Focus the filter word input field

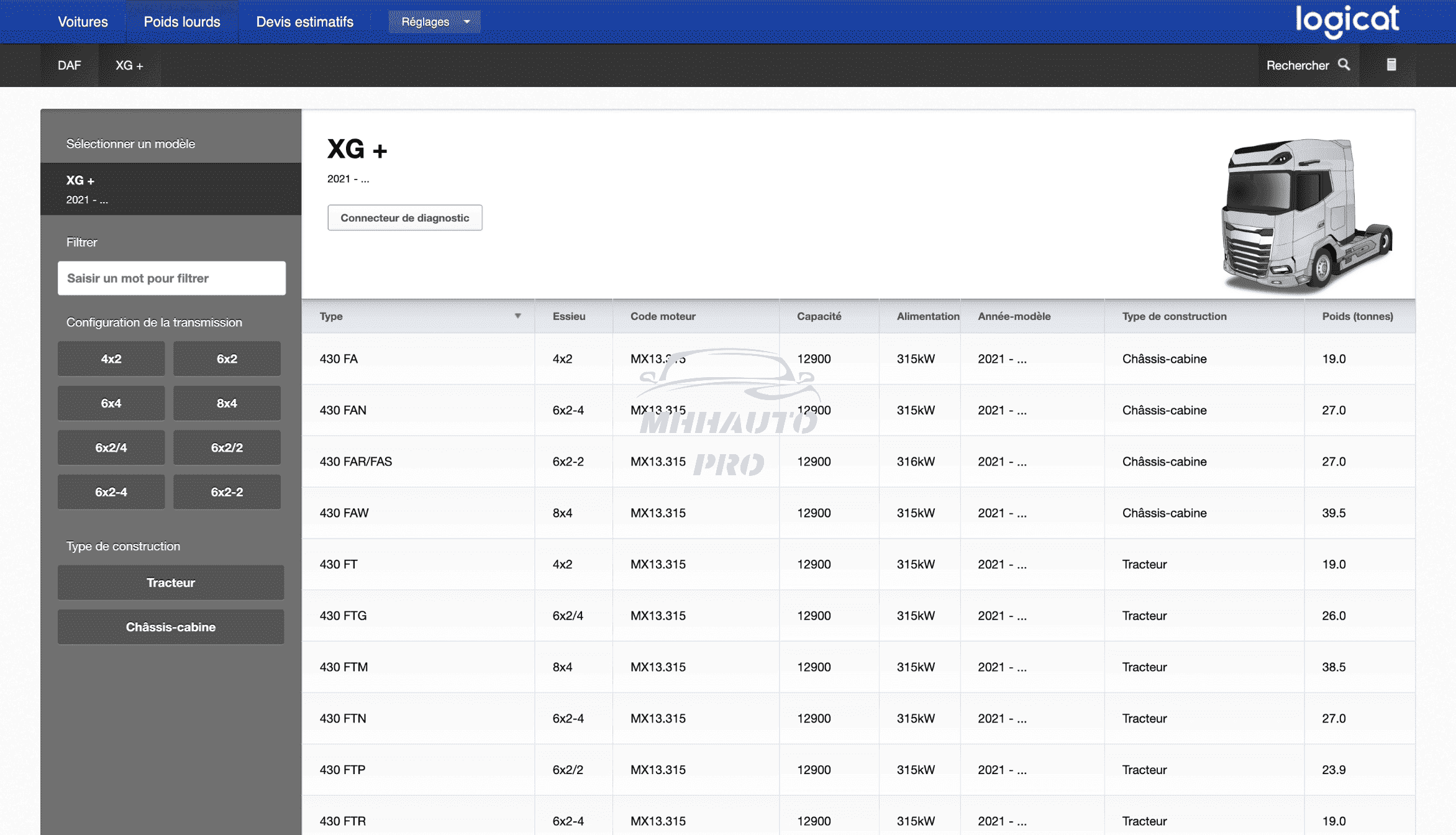[171, 278]
